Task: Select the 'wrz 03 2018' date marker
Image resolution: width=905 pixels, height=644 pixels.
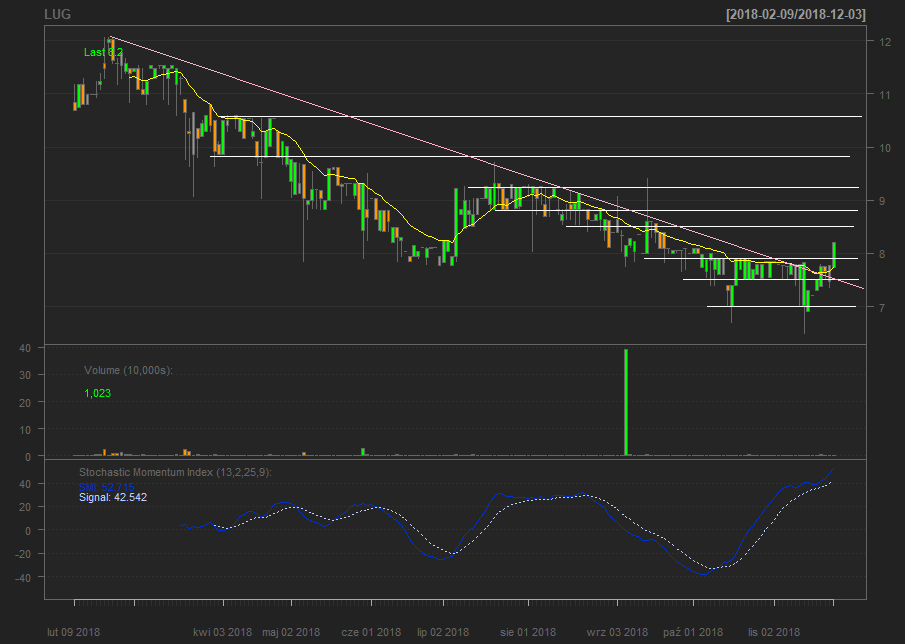Action: pos(617,632)
